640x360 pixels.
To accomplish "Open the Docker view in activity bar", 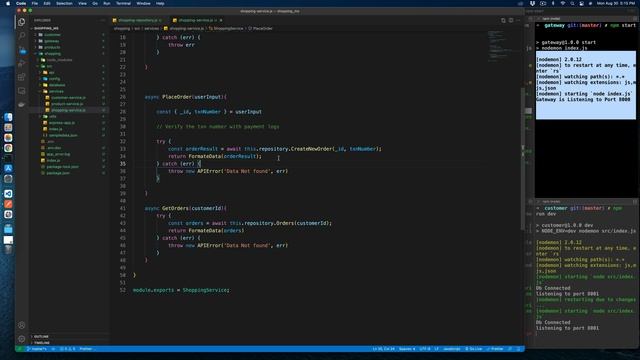I will tap(21, 104).
